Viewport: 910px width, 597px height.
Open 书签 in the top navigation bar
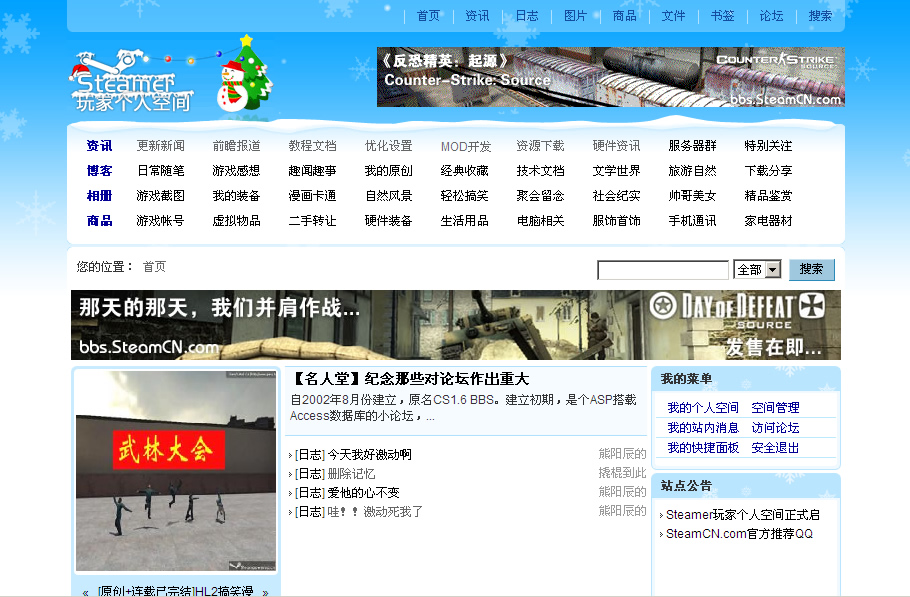point(723,16)
